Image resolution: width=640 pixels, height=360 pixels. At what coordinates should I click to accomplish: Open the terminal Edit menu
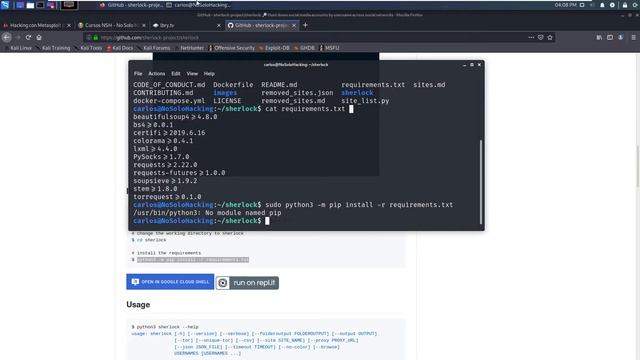tap(176, 73)
